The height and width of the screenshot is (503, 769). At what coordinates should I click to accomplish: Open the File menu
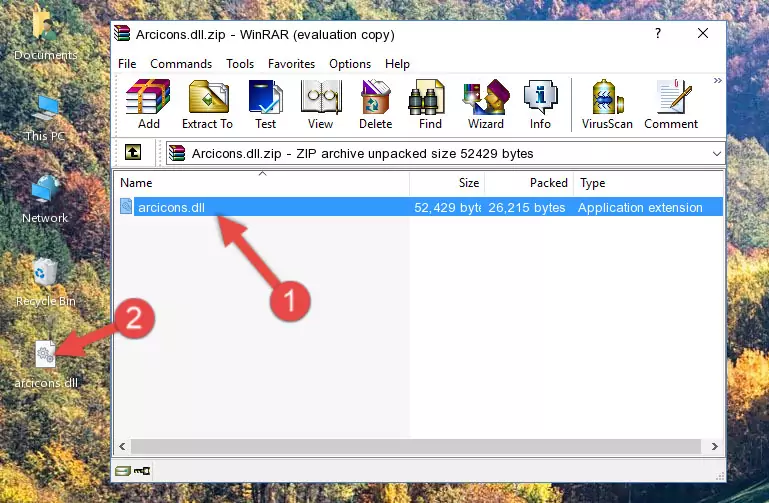pyautogui.click(x=127, y=64)
